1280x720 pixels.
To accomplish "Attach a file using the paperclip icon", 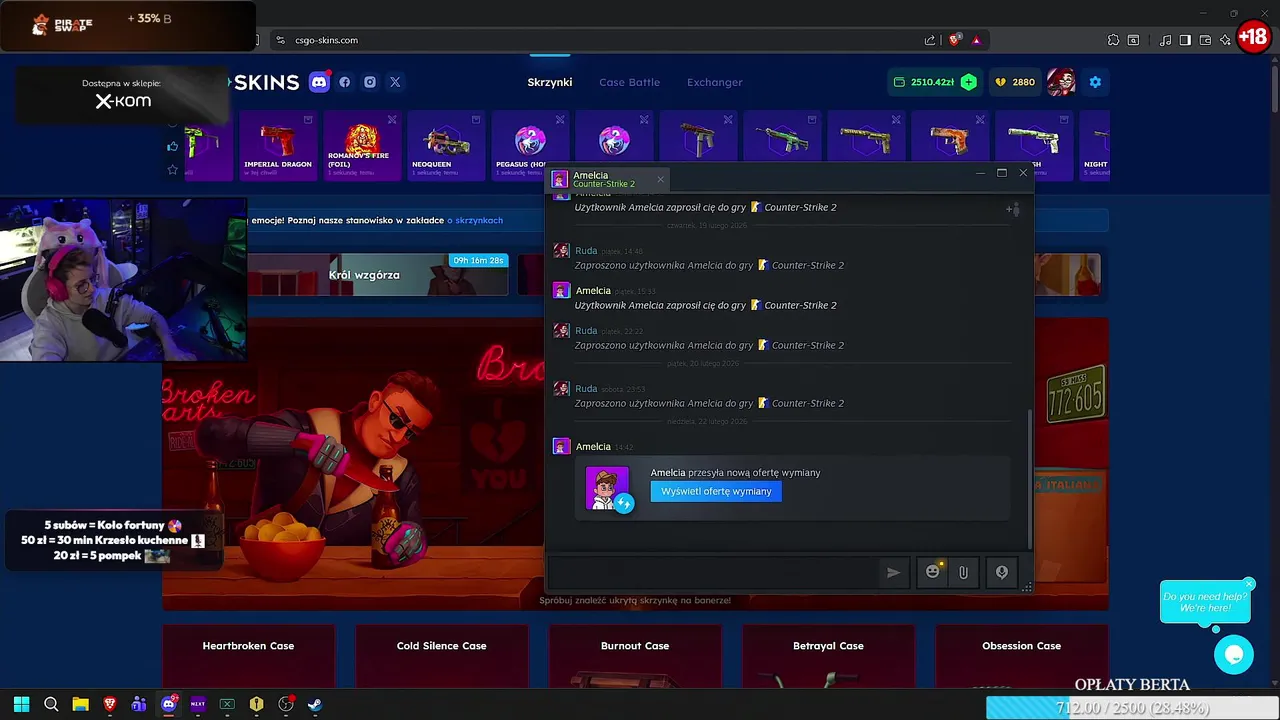I will click(x=963, y=572).
